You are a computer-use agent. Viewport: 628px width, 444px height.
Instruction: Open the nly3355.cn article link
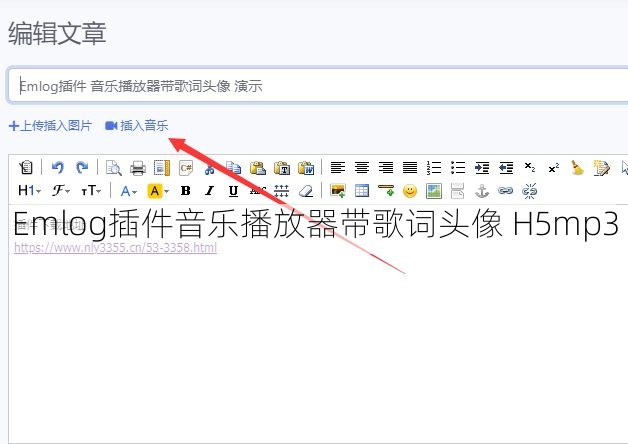pos(115,247)
